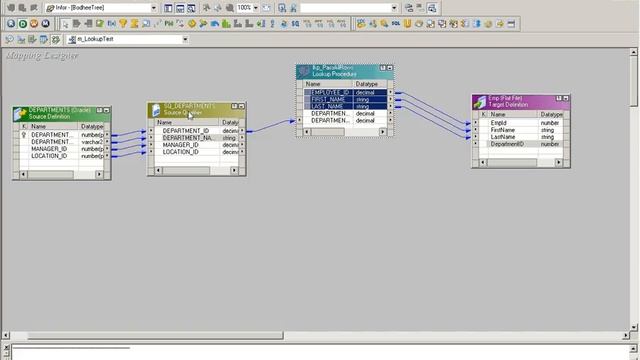This screenshot has height=360, width=640.
Task: Click the yellow diamond transformation icon
Action: [191, 24]
